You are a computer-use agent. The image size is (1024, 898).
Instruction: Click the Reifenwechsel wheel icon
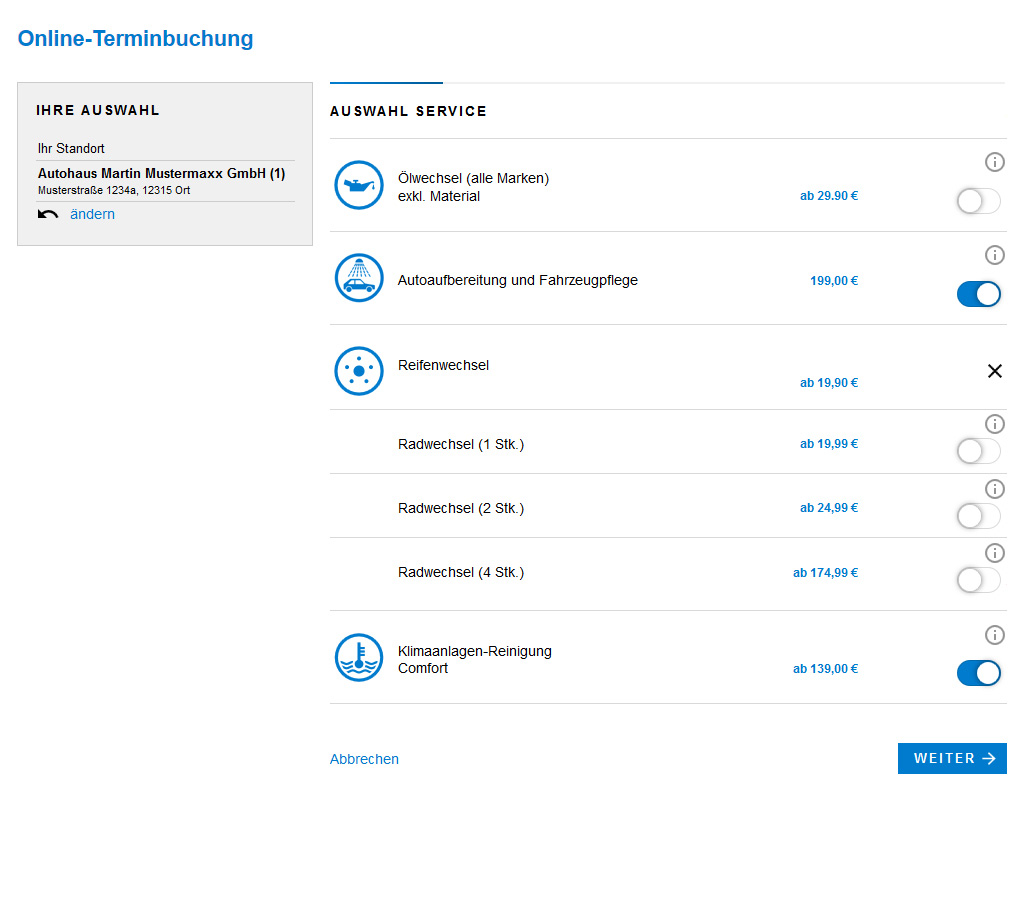[359, 371]
